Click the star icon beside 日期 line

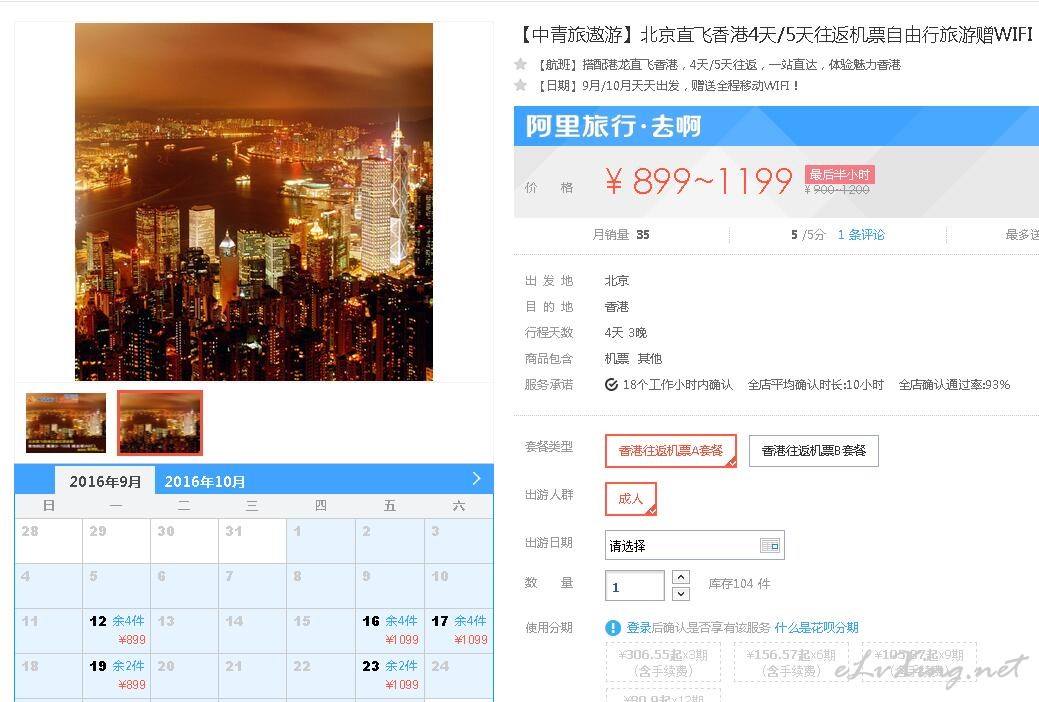521,85
